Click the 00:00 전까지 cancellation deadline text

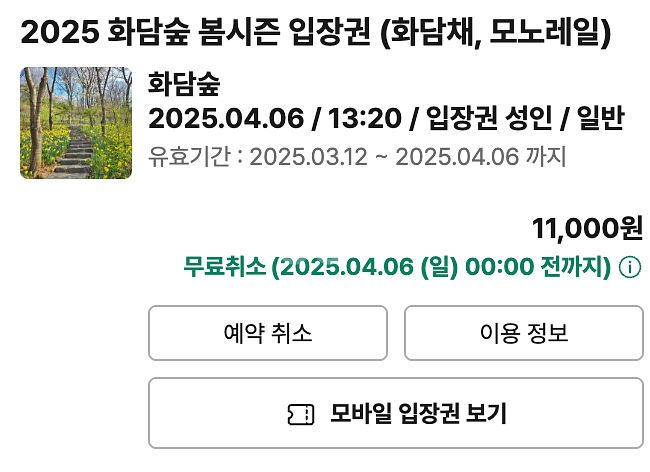coord(538,266)
